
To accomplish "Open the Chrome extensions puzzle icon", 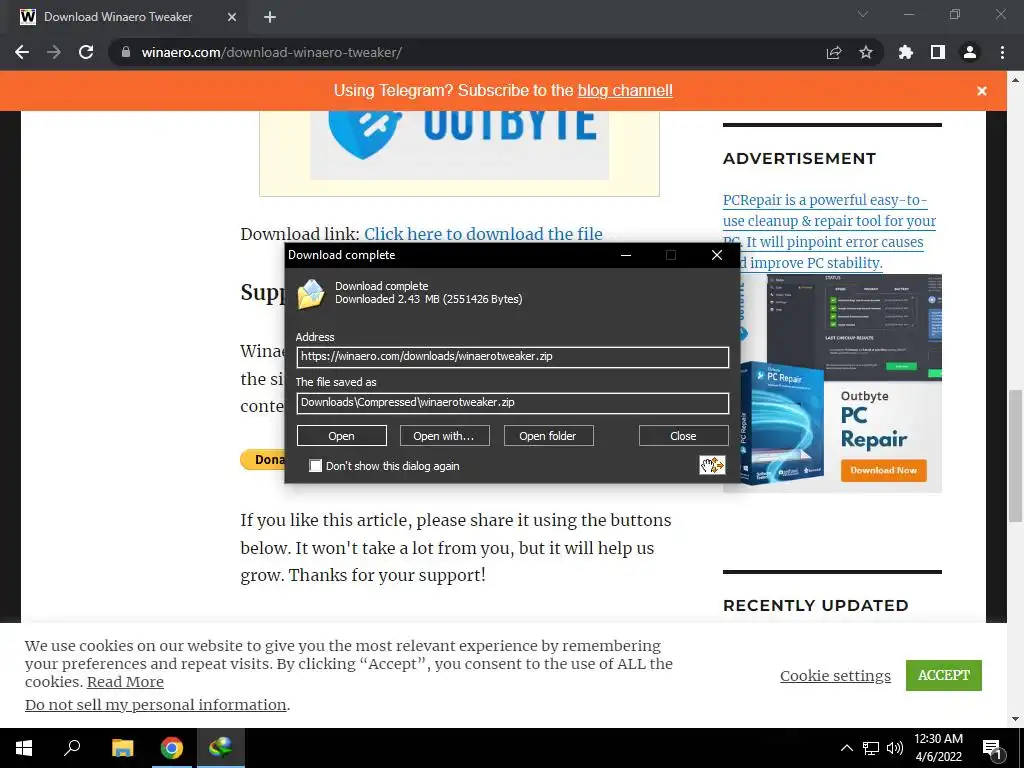I will tap(906, 52).
